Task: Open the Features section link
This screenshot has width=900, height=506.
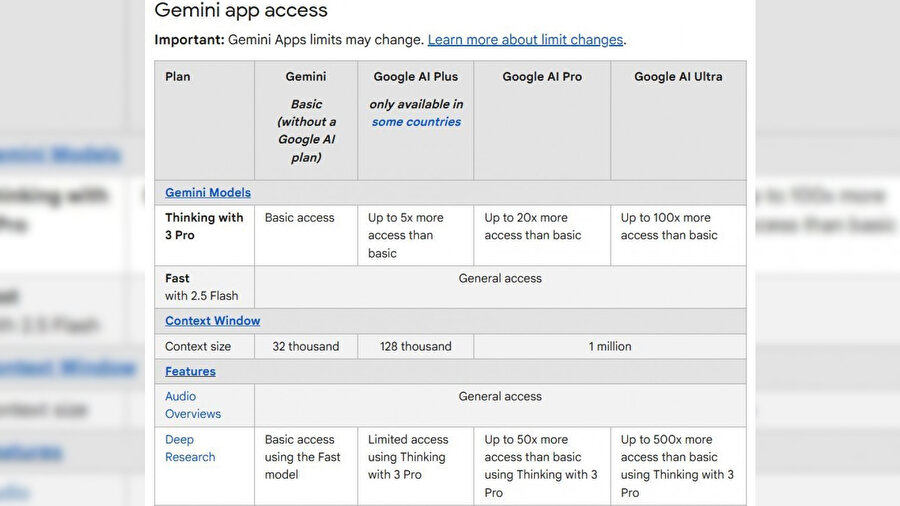Action: click(x=190, y=371)
